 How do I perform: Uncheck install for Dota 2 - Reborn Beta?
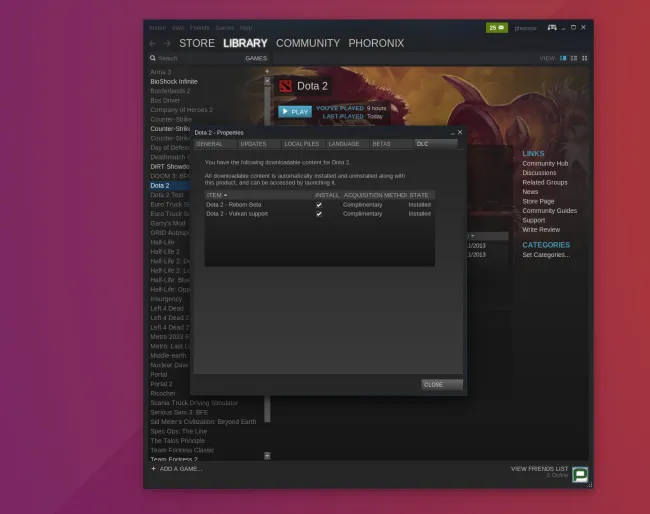(x=319, y=204)
